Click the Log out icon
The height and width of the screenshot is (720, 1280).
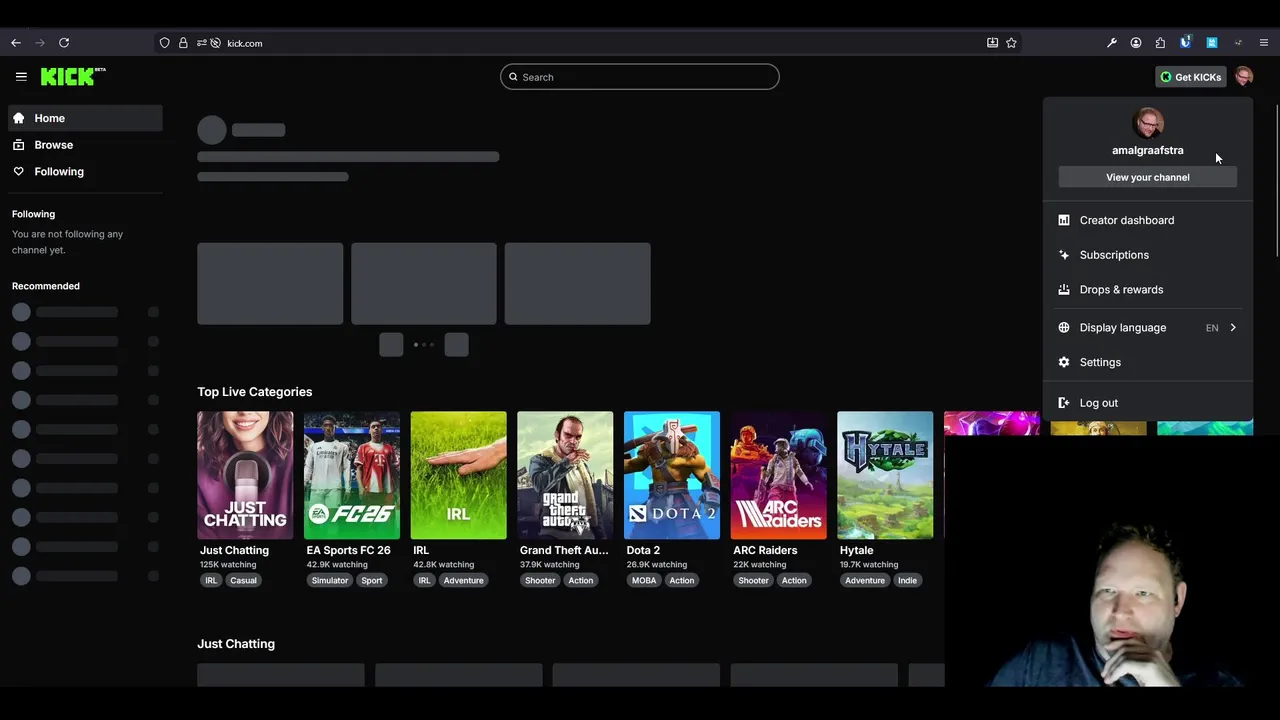(x=1064, y=403)
